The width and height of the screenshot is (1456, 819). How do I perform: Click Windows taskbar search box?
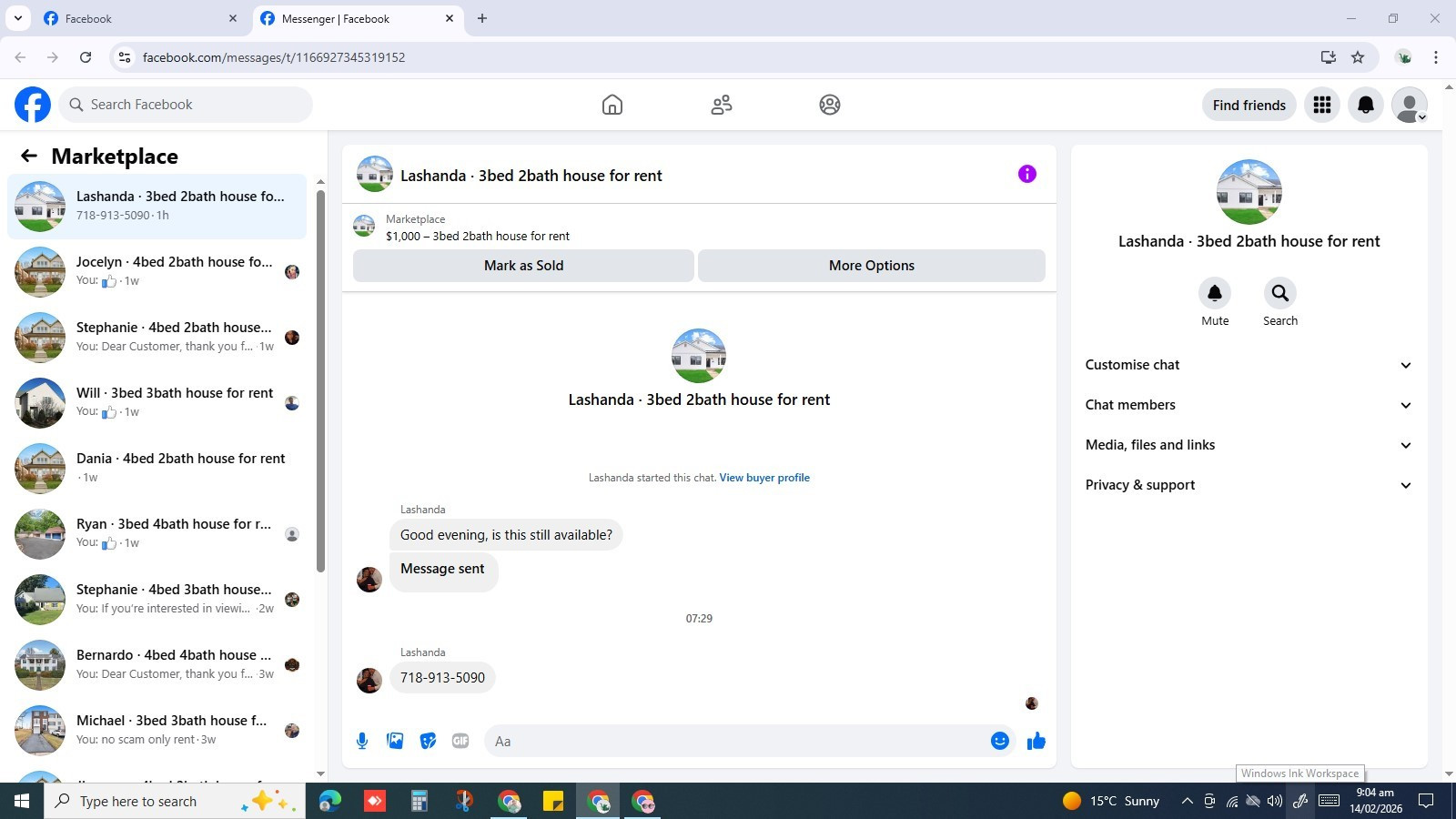coord(175,801)
